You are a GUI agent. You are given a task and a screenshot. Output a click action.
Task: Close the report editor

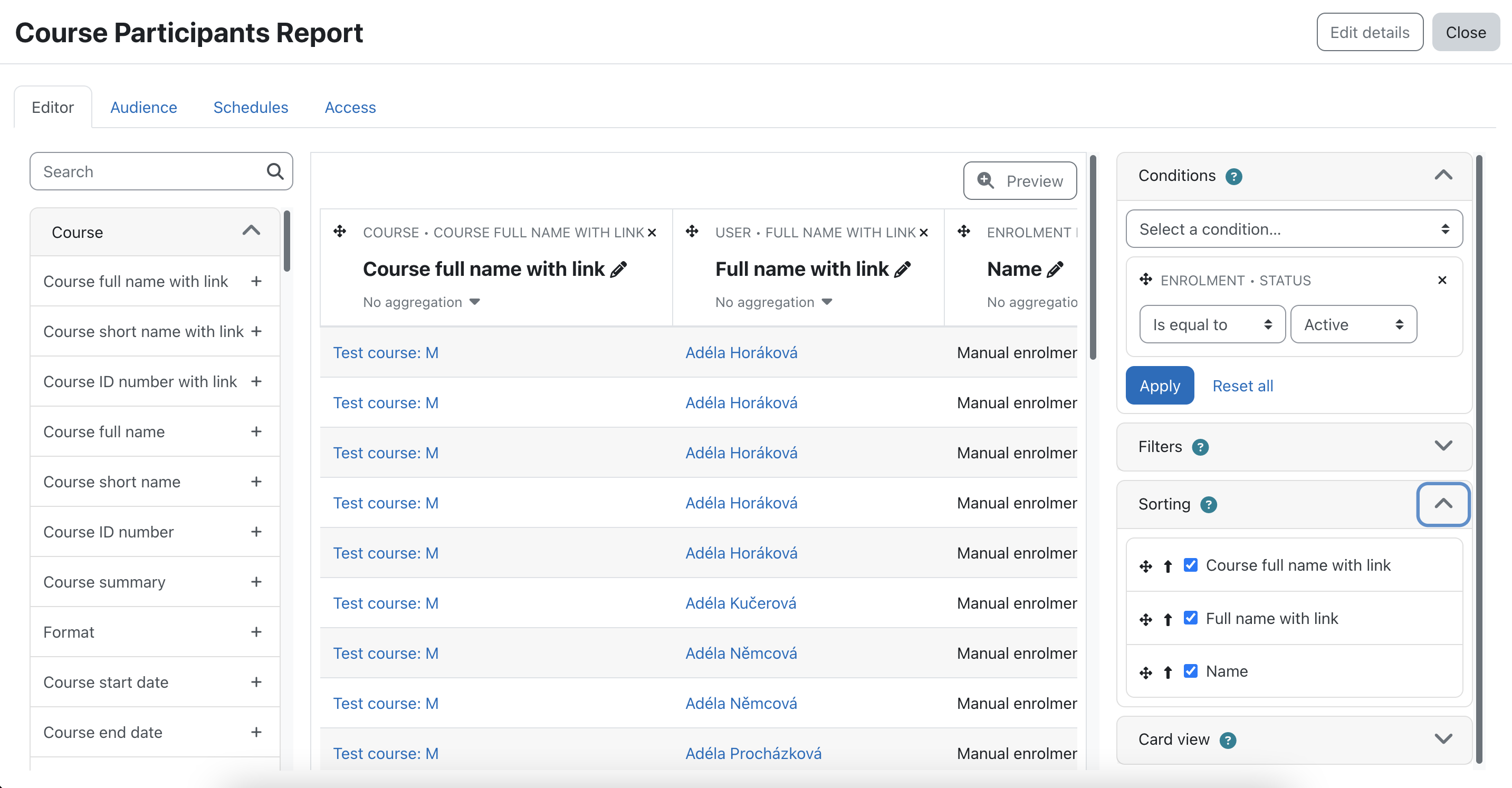(1466, 32)
